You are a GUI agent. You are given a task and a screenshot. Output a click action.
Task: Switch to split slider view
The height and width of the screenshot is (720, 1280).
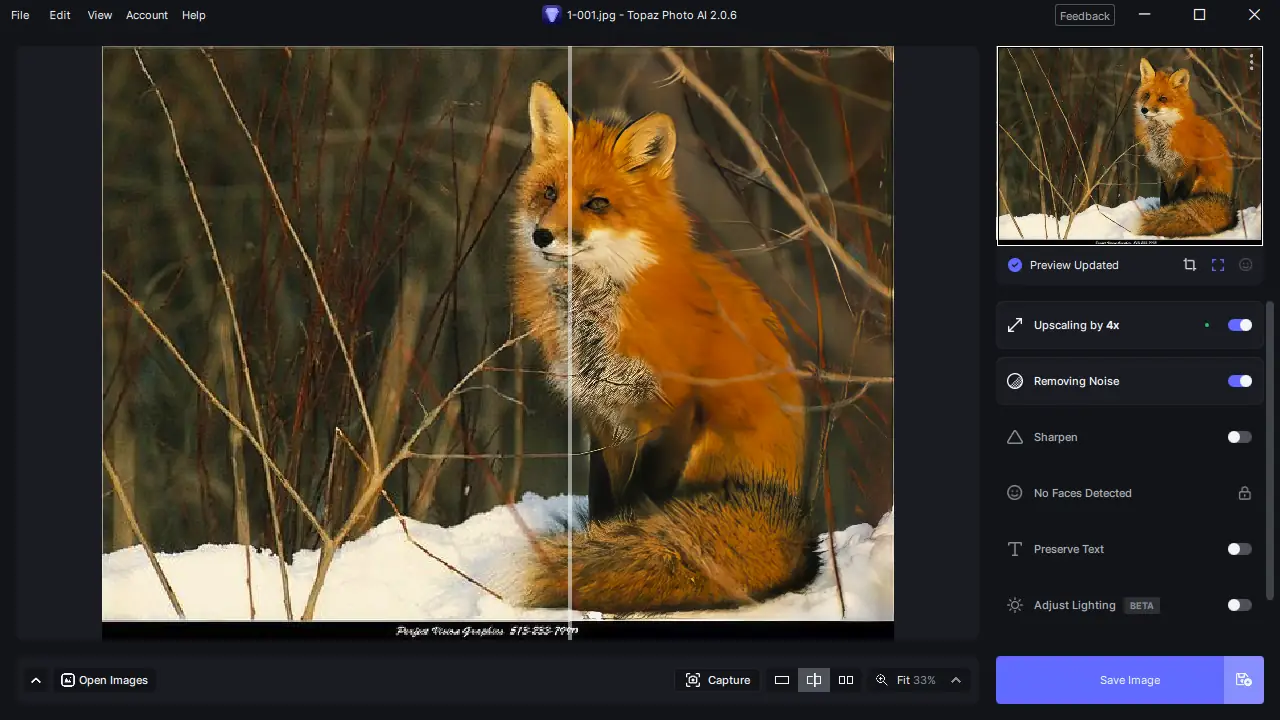[814, 680]
